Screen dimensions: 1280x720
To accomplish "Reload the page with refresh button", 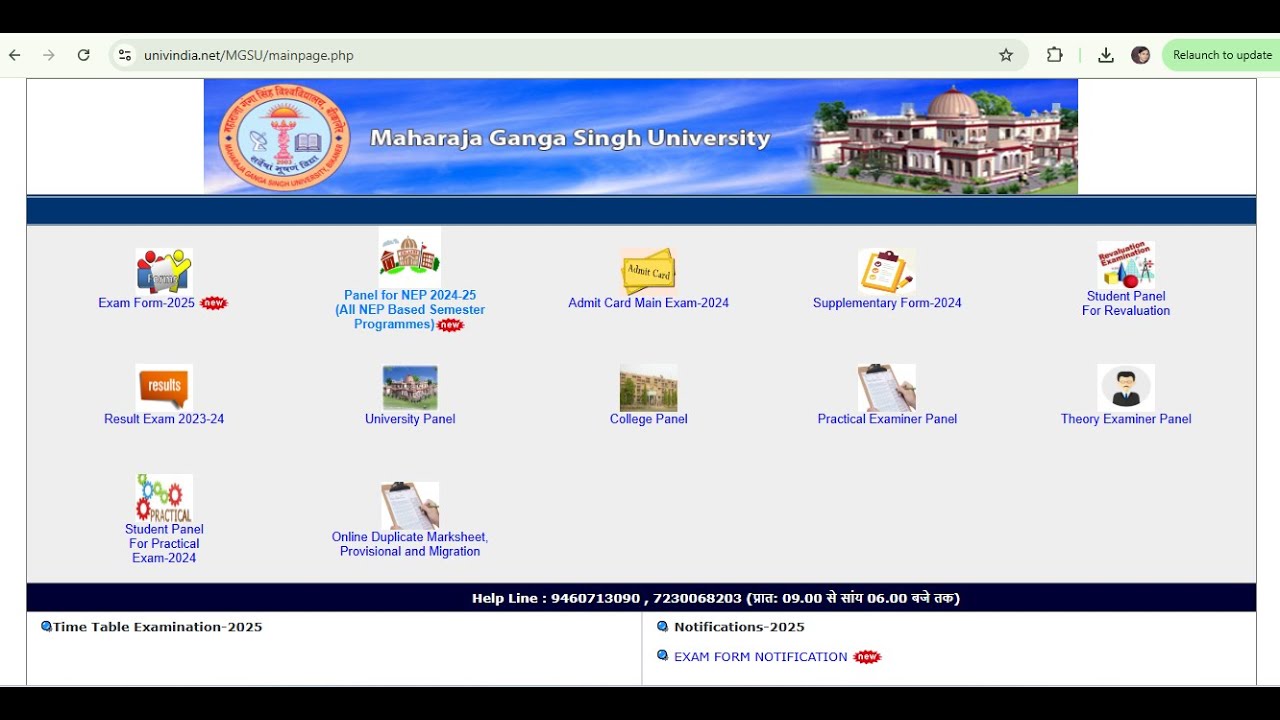I will click(84, 55).
